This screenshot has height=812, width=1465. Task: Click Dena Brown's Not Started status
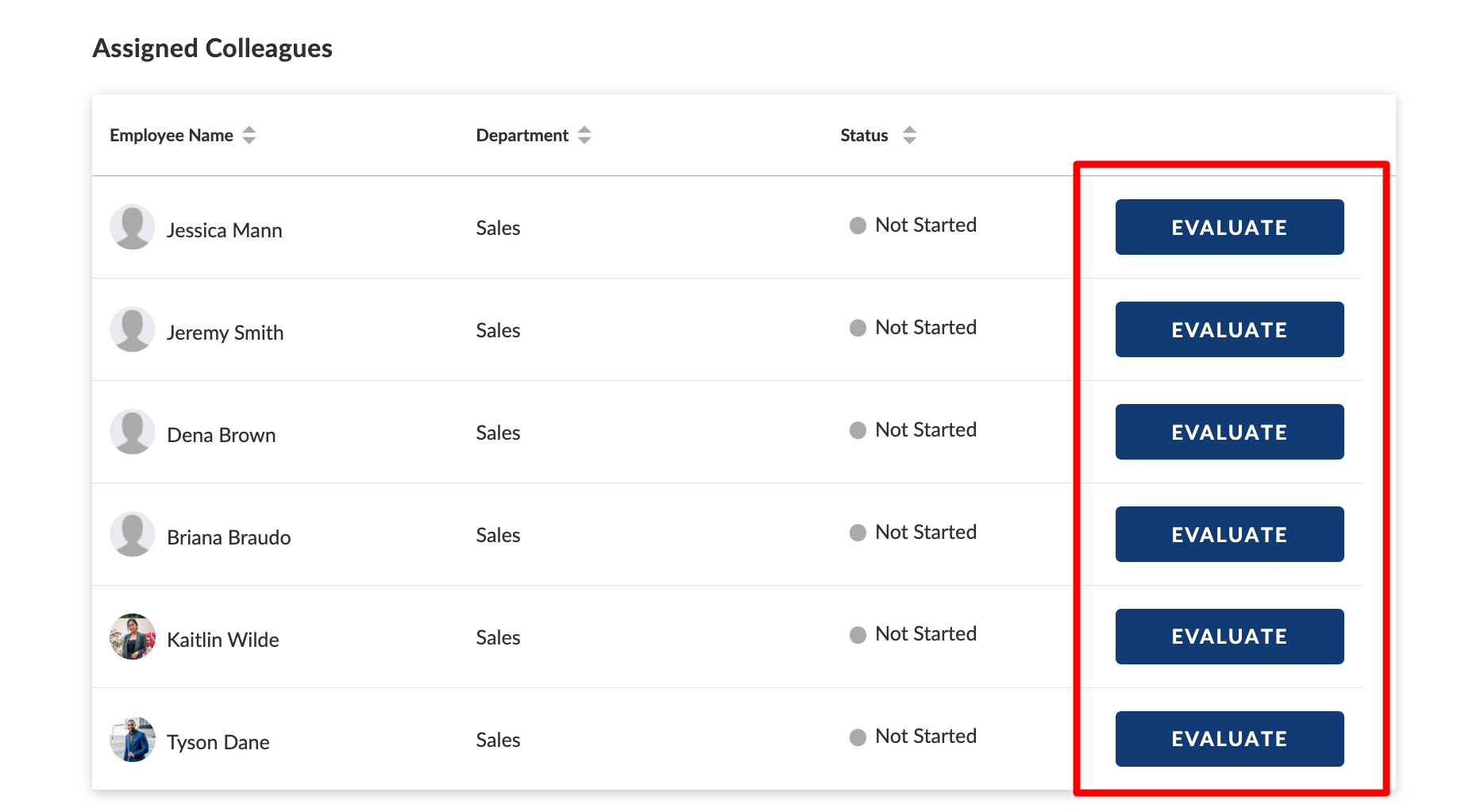(913, 430)
